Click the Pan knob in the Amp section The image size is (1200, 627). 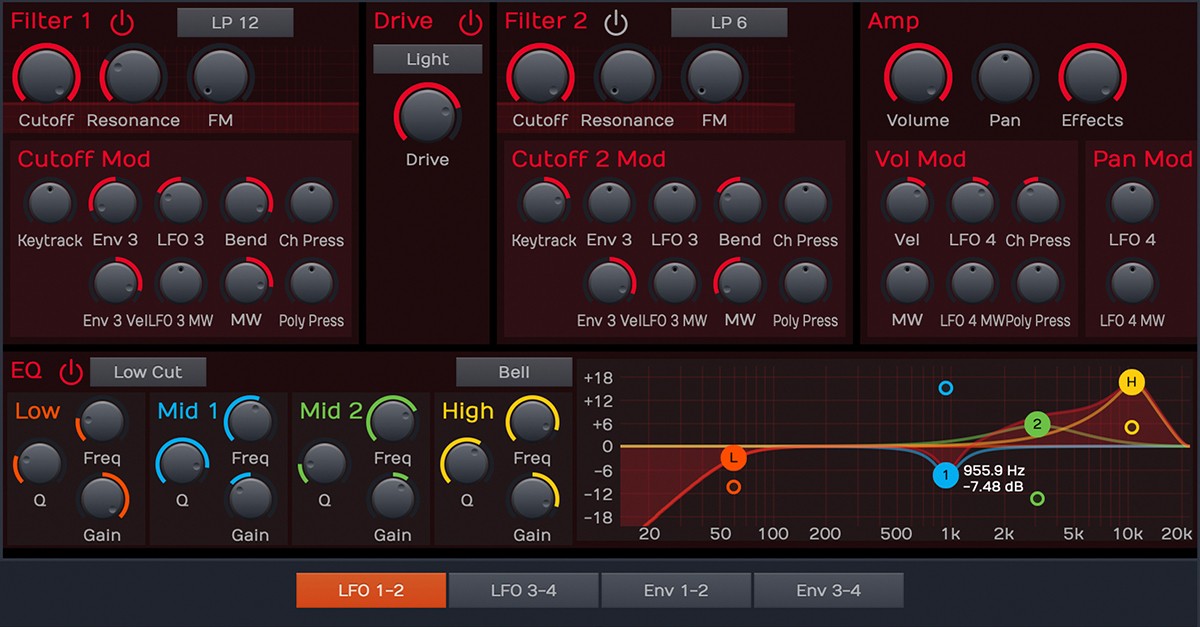click(x=1004, y=74)
